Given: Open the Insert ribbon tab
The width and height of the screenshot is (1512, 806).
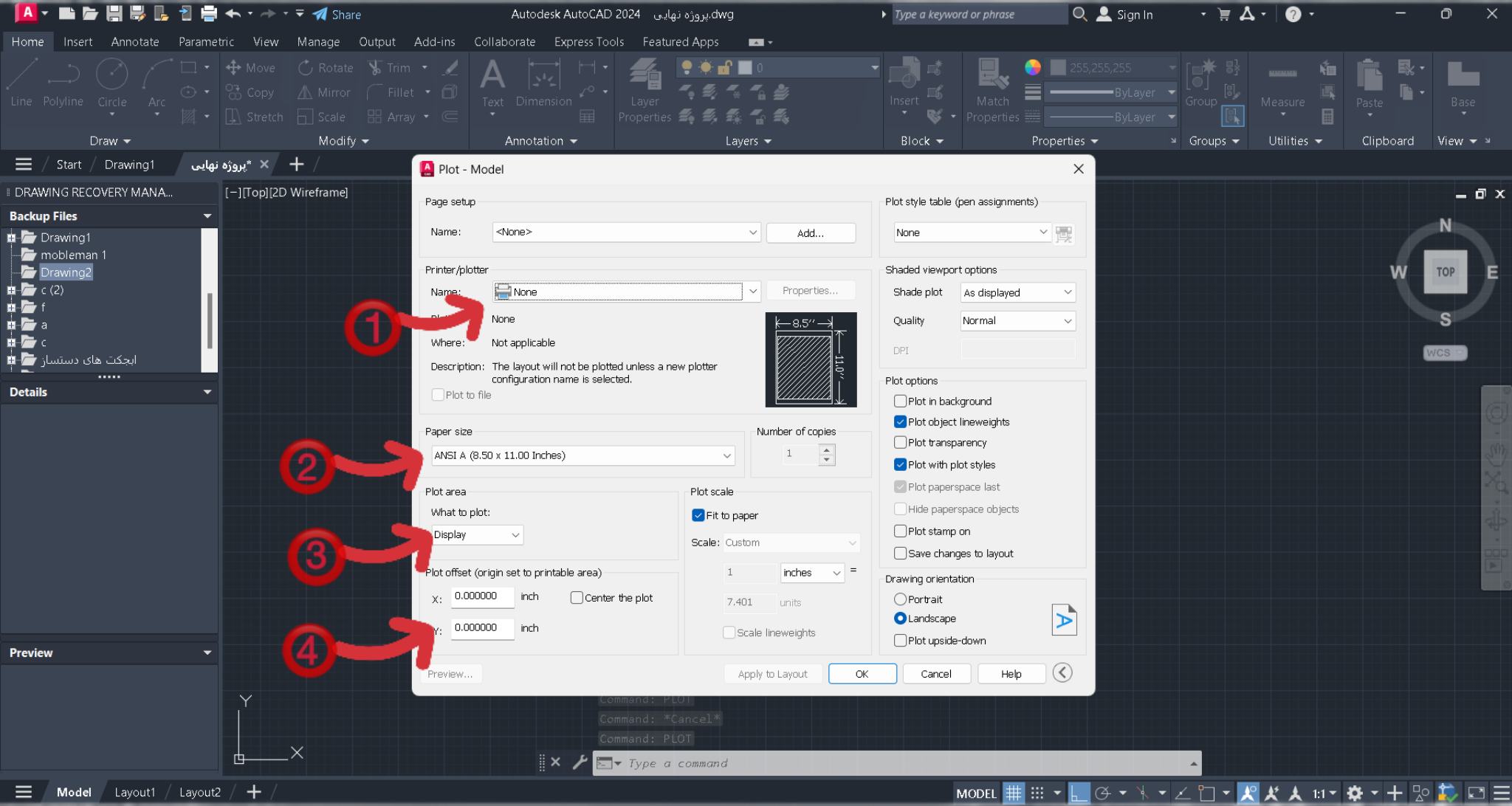Looking at the screenshot, I should [78, 41].
